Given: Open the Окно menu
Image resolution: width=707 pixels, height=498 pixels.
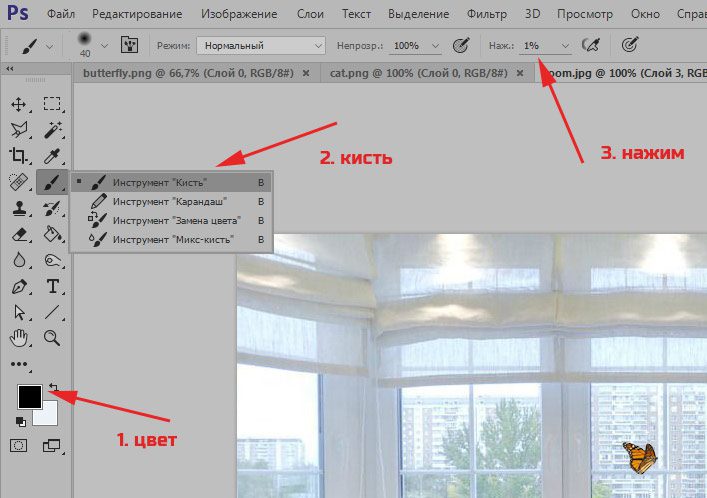Looking at the screenshot, I should click(645, 14).
